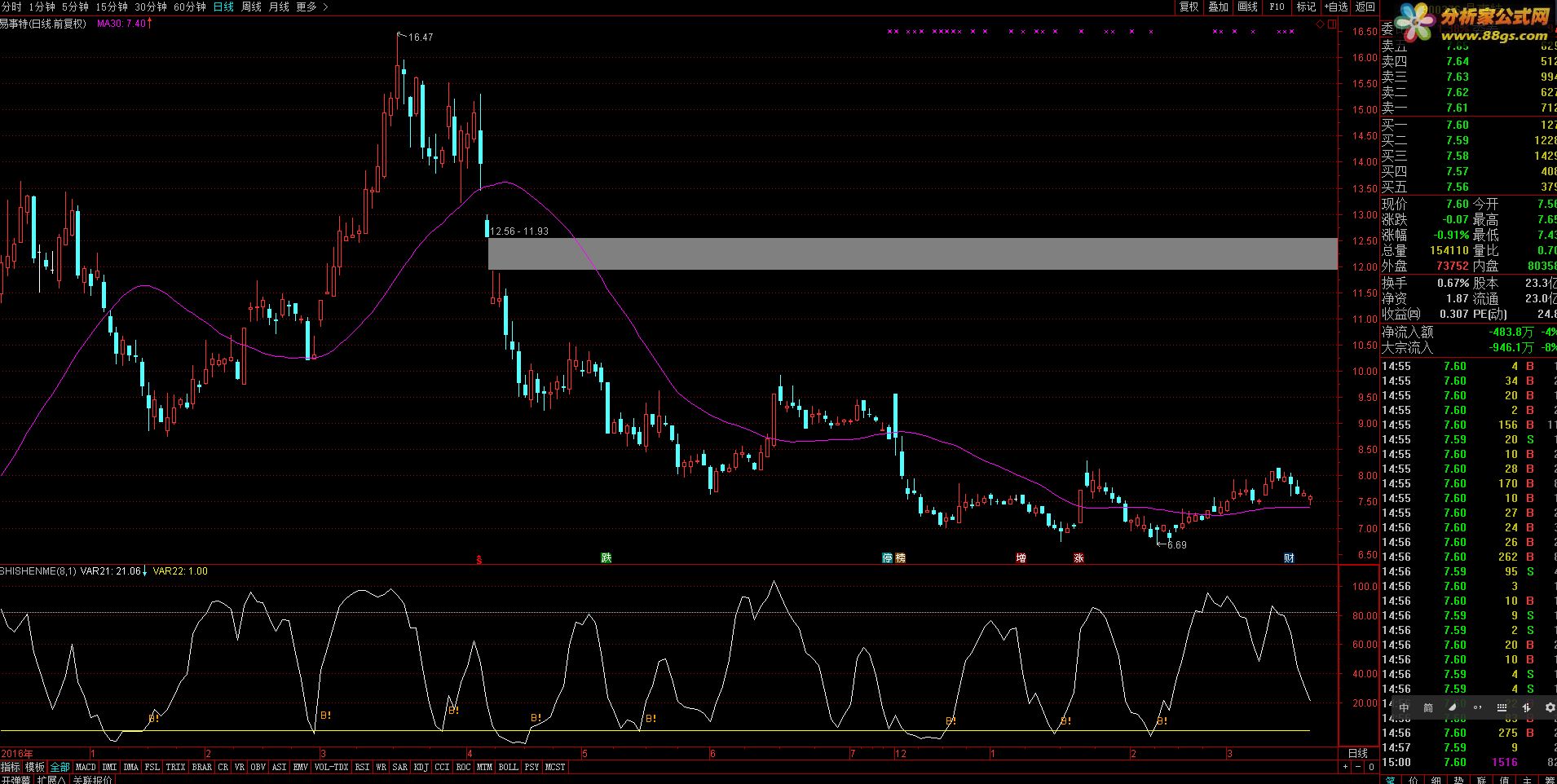Click the IME simplified '简' icon
Image resolution: width=1557 pixels, height=784 pixels.
(1428, 707)
